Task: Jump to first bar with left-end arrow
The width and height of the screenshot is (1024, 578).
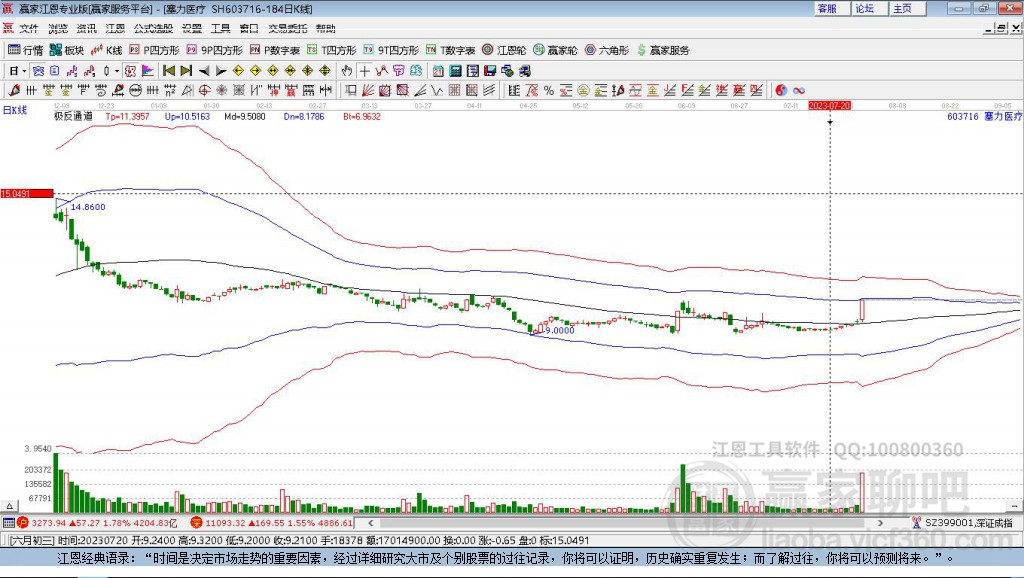Action: [x=168, y=71]
